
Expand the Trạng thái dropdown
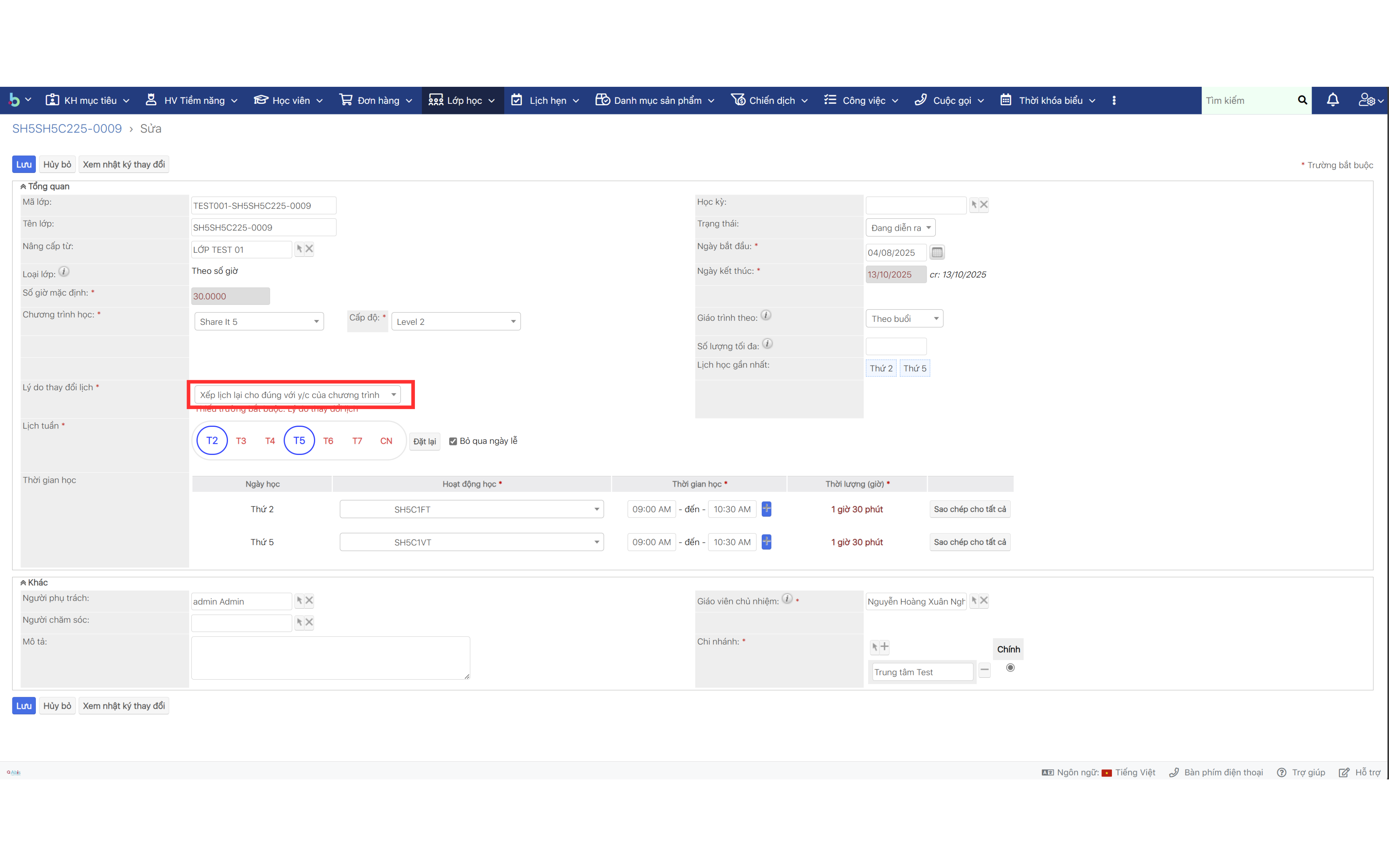point(900,228)
